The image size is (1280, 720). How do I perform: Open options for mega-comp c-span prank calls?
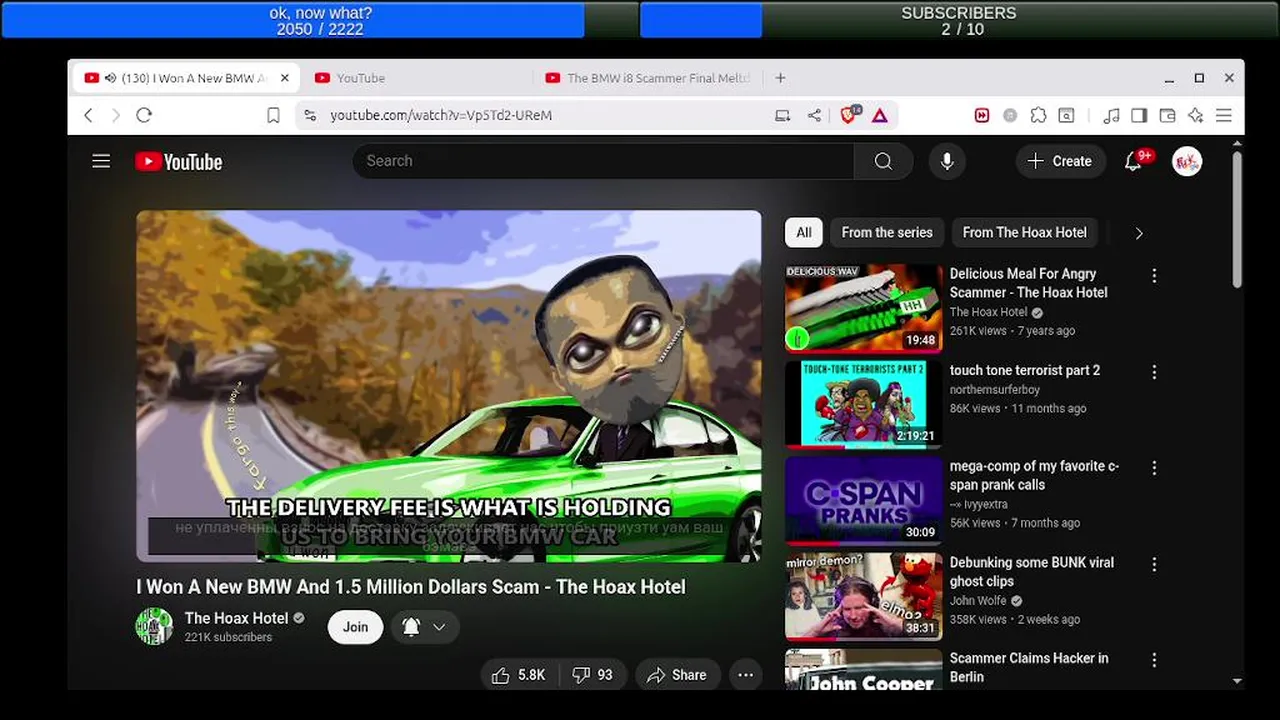(x=1154, y=468)
